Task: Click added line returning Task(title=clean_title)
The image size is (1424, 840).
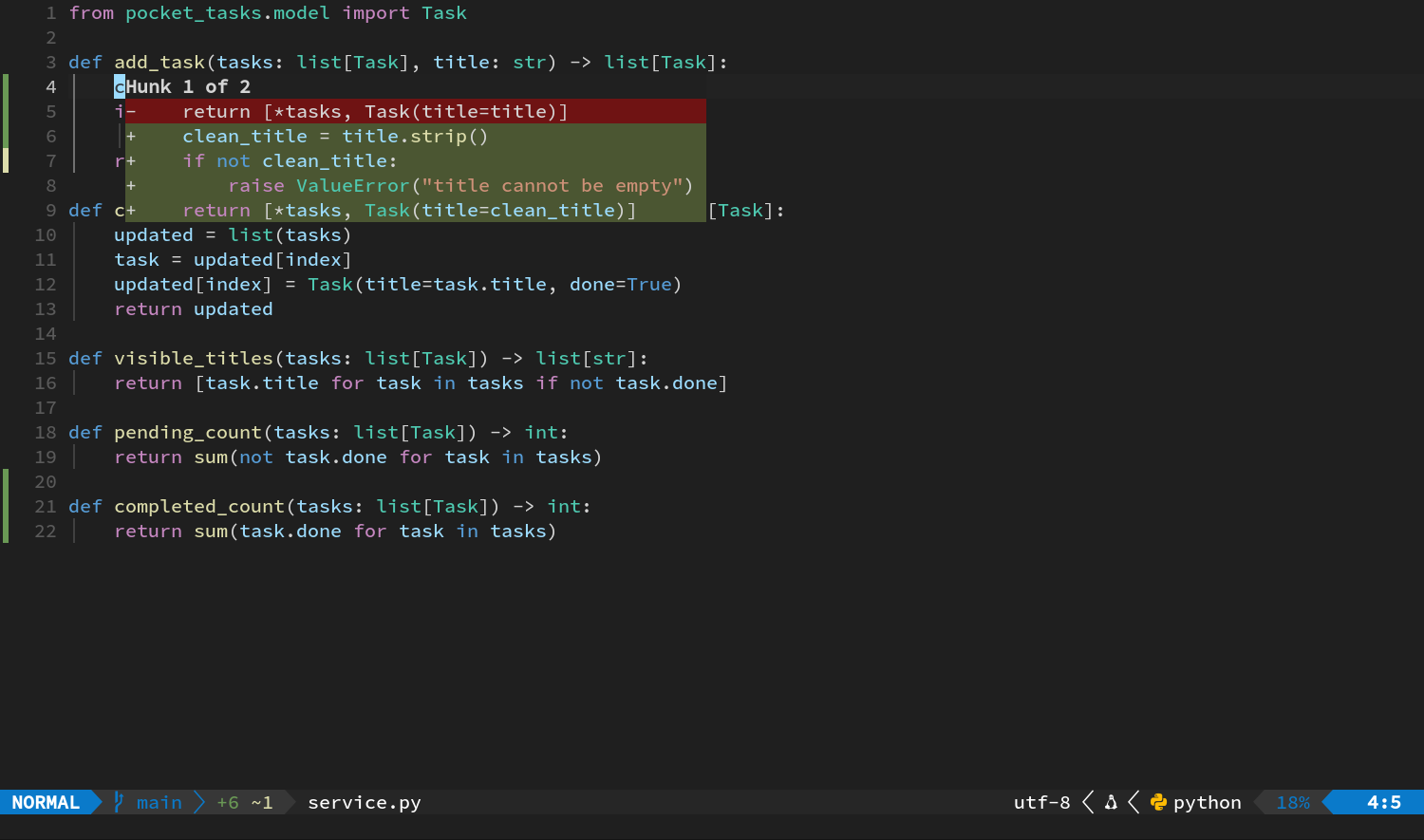Action: pos(416,210)
